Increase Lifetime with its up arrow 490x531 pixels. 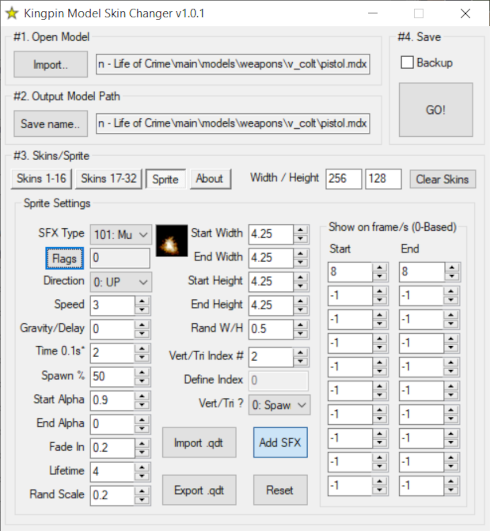(x=142, y=467)
